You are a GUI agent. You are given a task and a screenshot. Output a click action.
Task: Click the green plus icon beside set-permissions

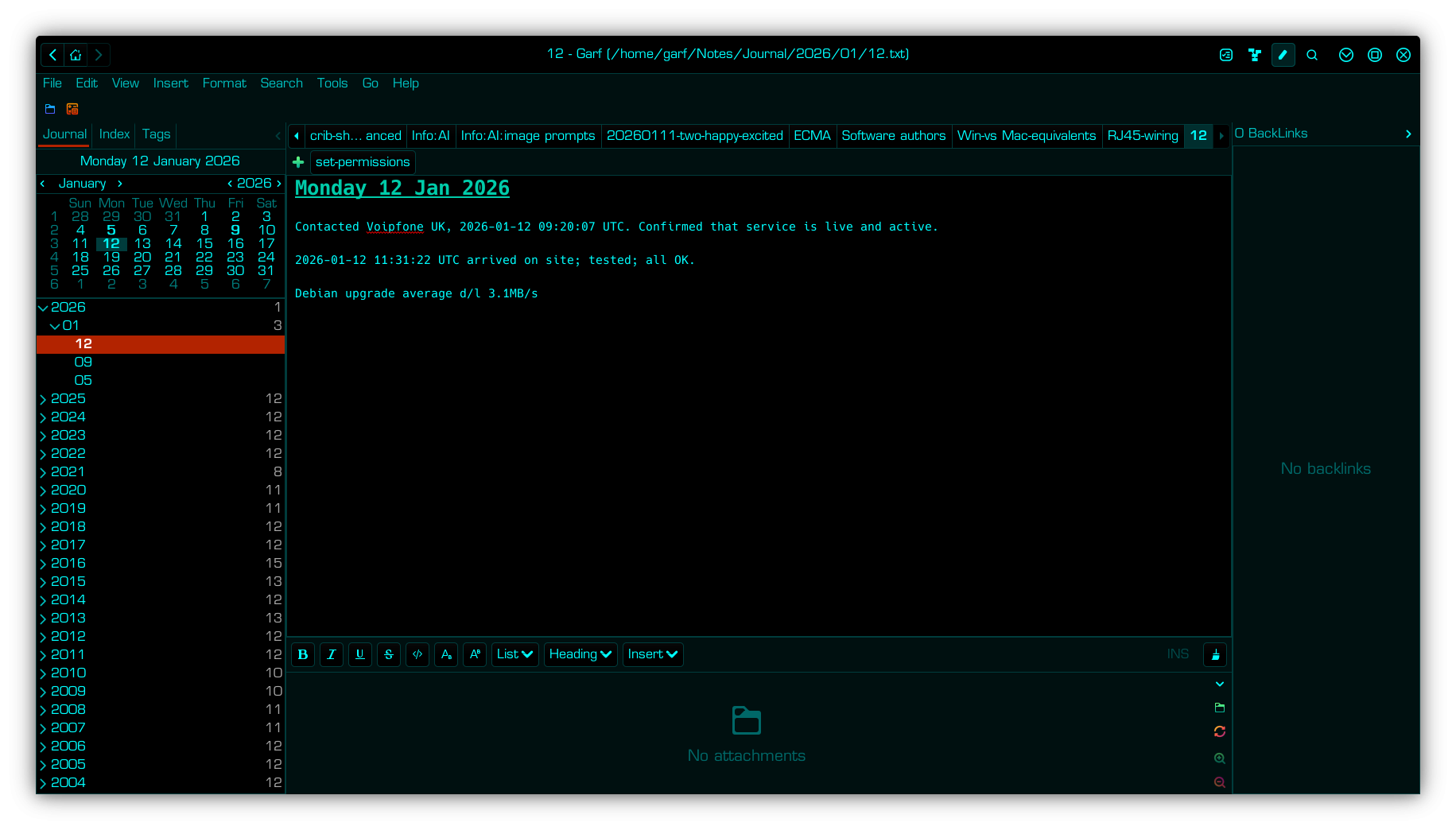(x=298, y=162)
